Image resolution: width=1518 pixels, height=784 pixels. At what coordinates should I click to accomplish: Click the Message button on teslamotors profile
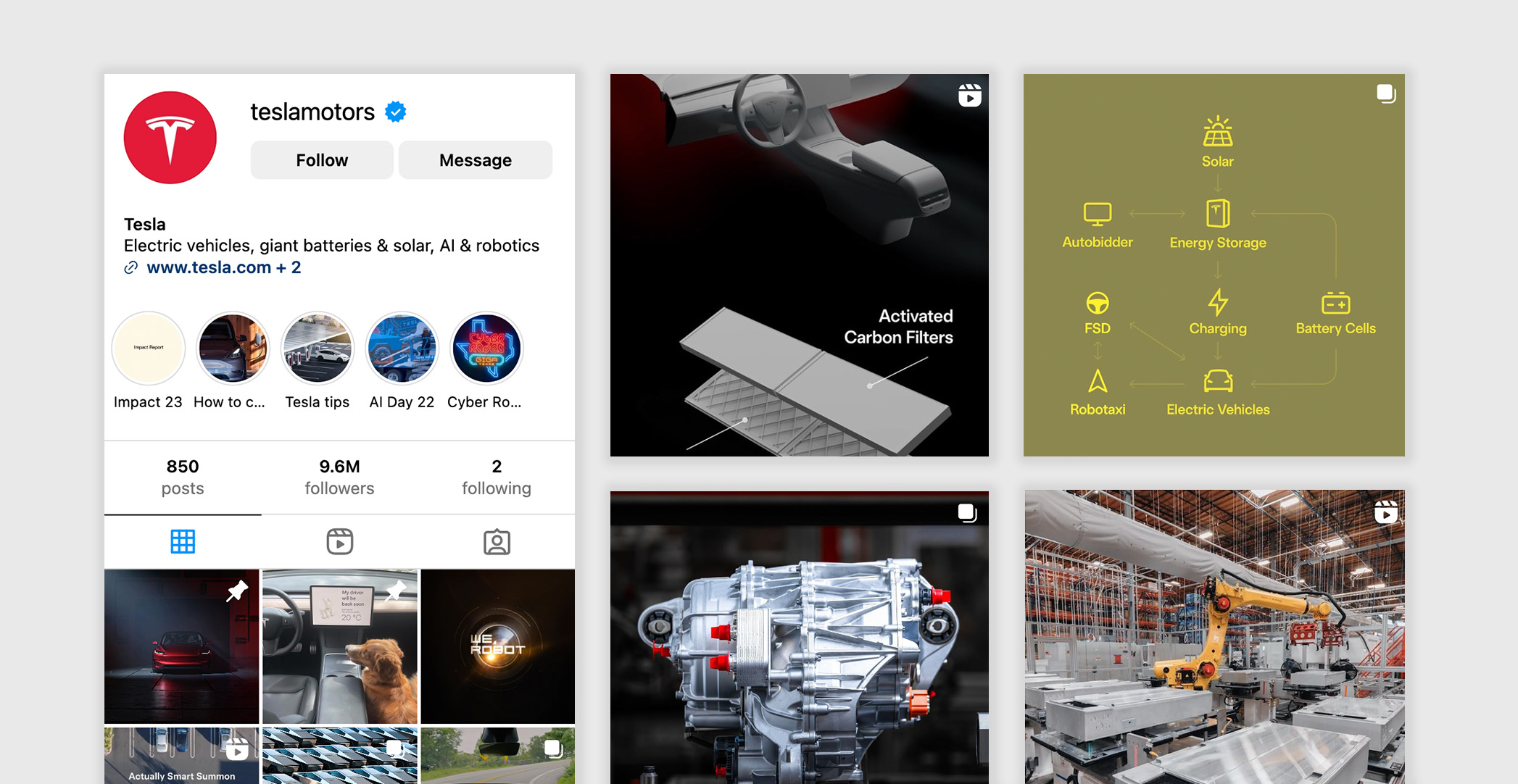click(x=476, y=159)
